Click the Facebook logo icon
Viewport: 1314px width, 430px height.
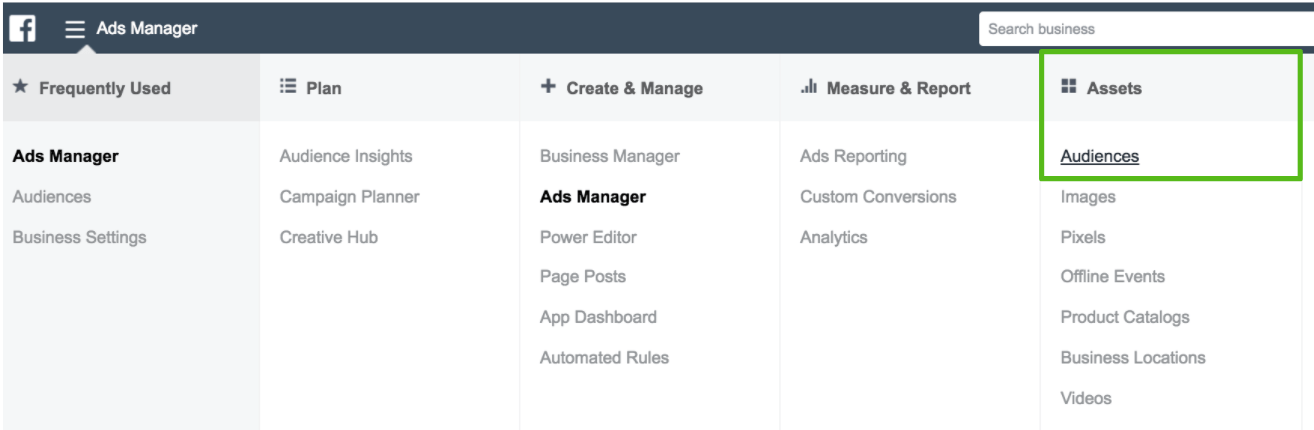22,28
